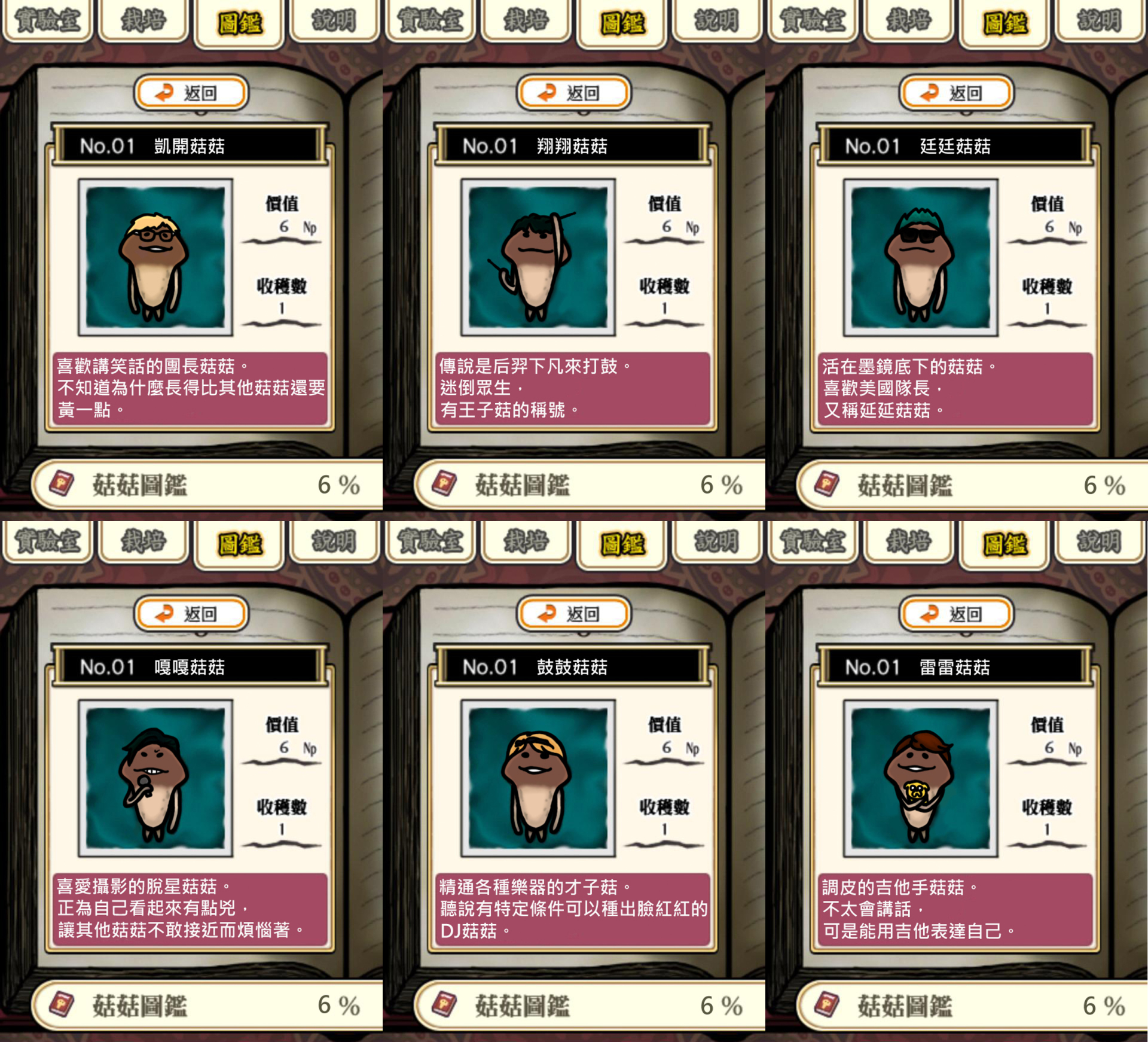Click 嘎嘎菇菇 mushroom portrait holding microphone

pyautogui.click(x=155, y=778)
